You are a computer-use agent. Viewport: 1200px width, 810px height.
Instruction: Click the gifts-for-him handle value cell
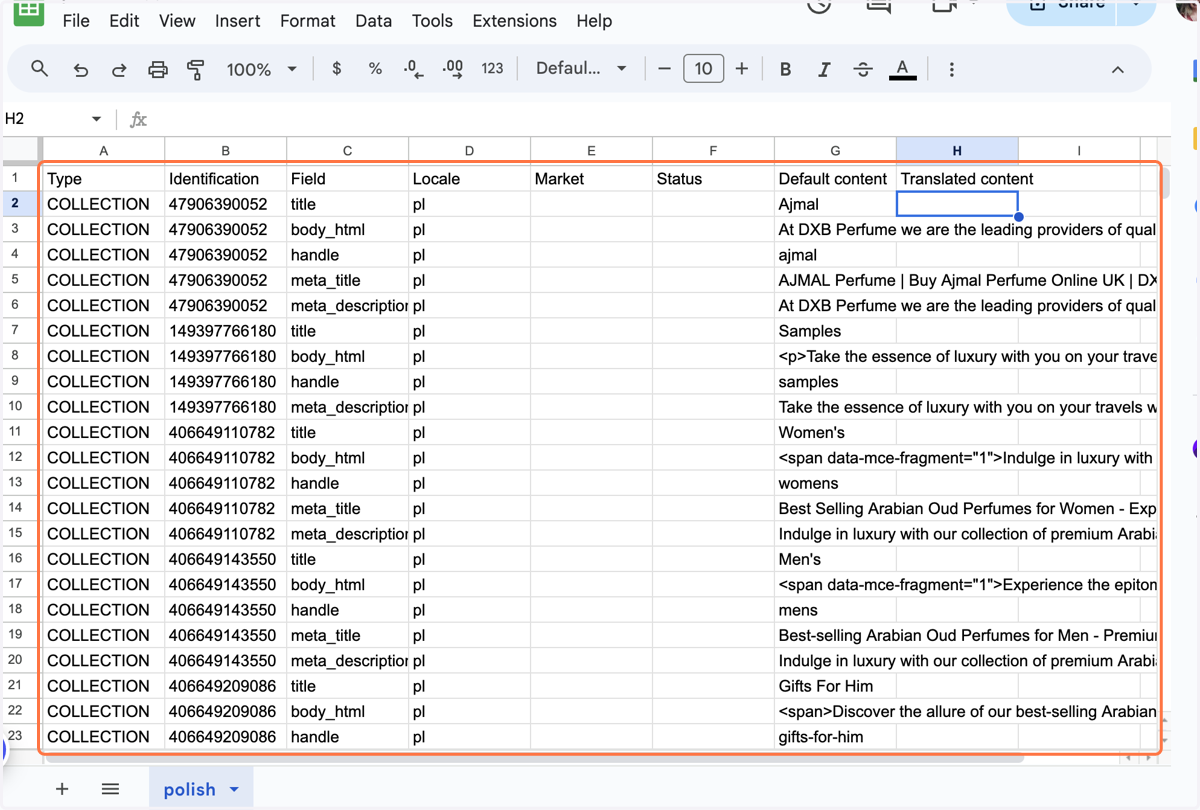835,737
